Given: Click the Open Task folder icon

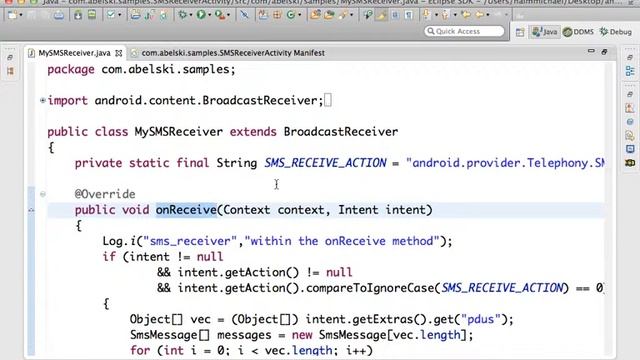Looking at the screenshot, I should pos(329,15).
